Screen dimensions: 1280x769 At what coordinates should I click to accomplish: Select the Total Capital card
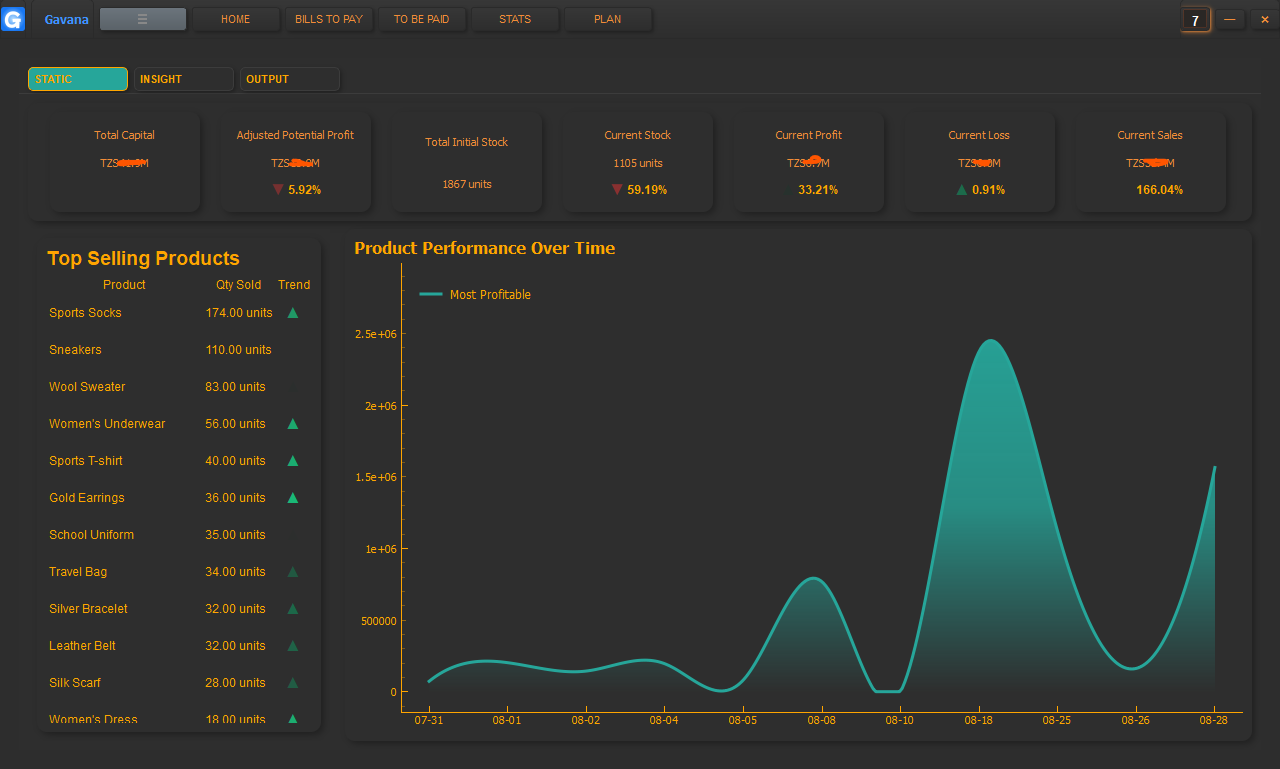click(x=125, y=162)
